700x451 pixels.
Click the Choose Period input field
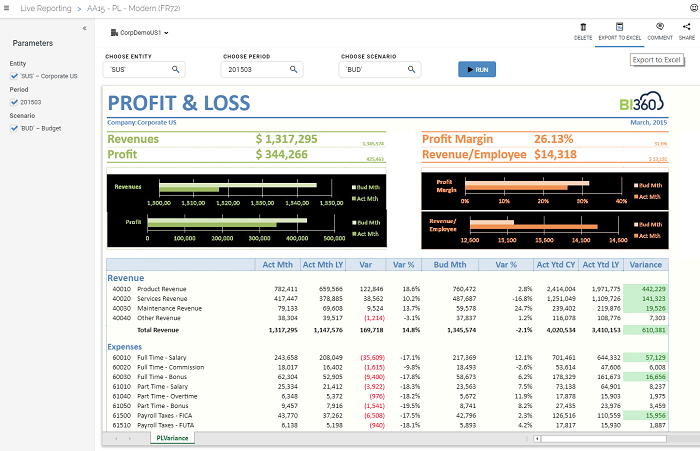(x=255, y=70)
